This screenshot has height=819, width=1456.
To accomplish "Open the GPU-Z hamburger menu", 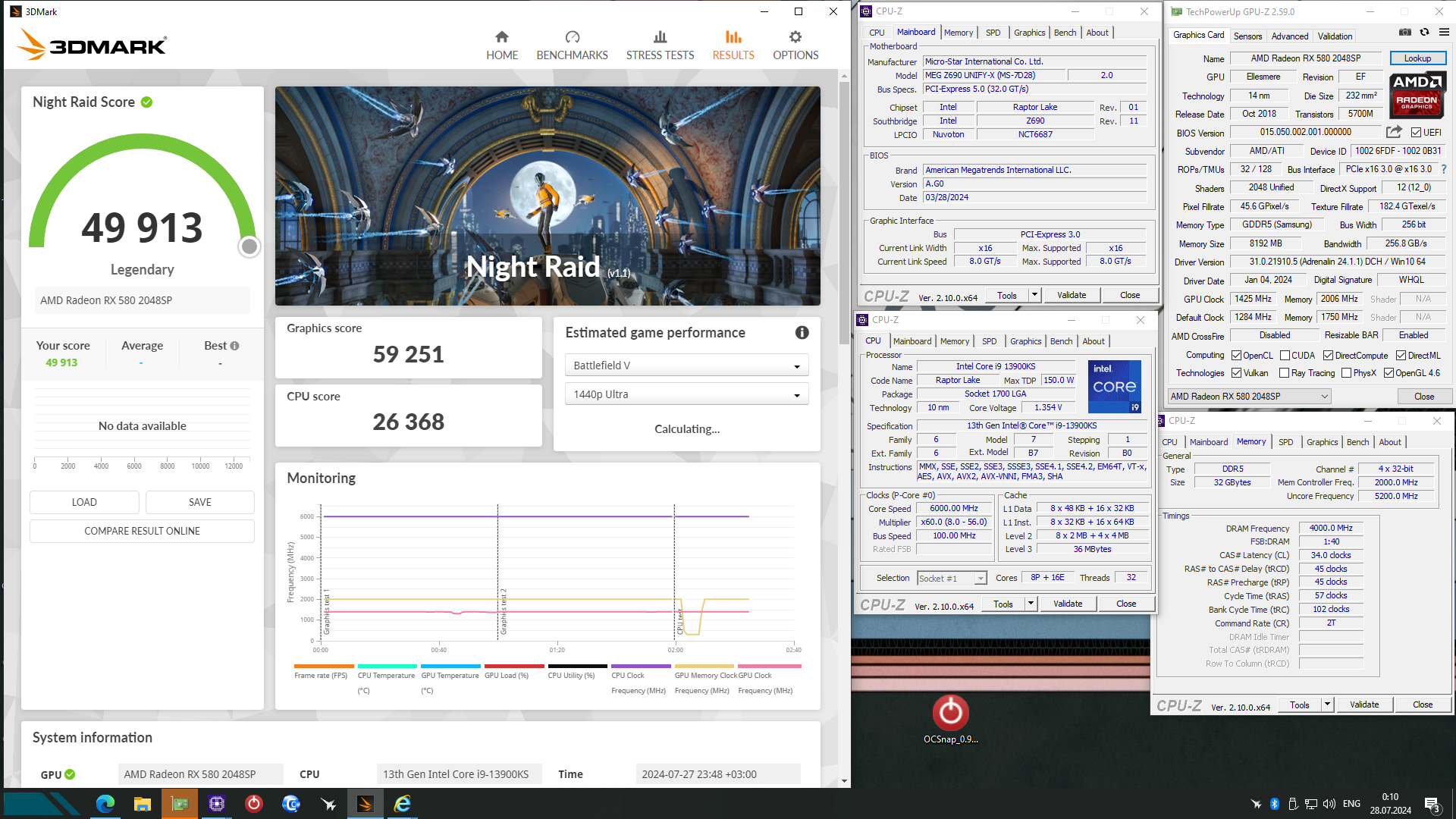I will point(1444,33).
